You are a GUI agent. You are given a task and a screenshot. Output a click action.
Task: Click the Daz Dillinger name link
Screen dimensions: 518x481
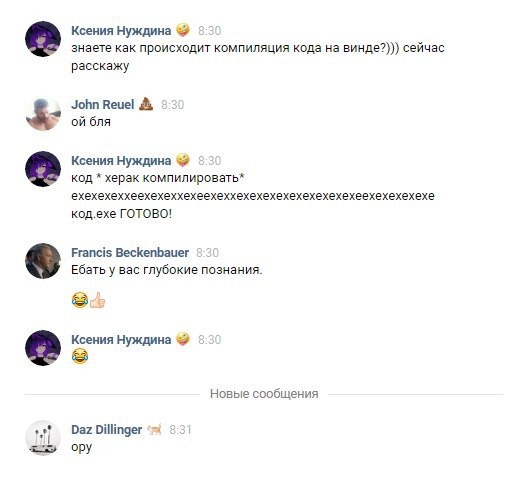click(x=107, y=430)
